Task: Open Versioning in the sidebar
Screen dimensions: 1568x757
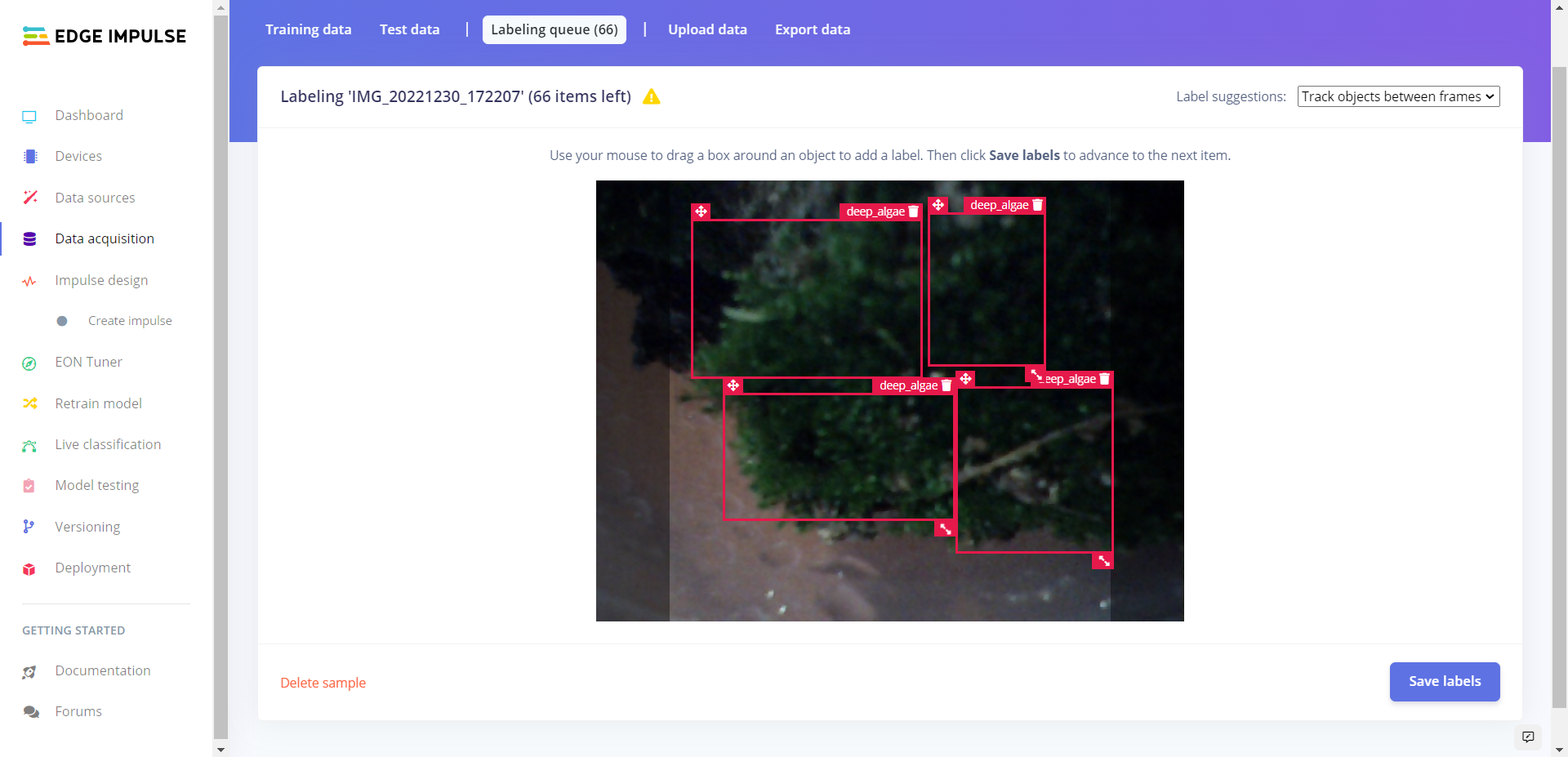Action: pyautogui.click(x=87, y=527)
